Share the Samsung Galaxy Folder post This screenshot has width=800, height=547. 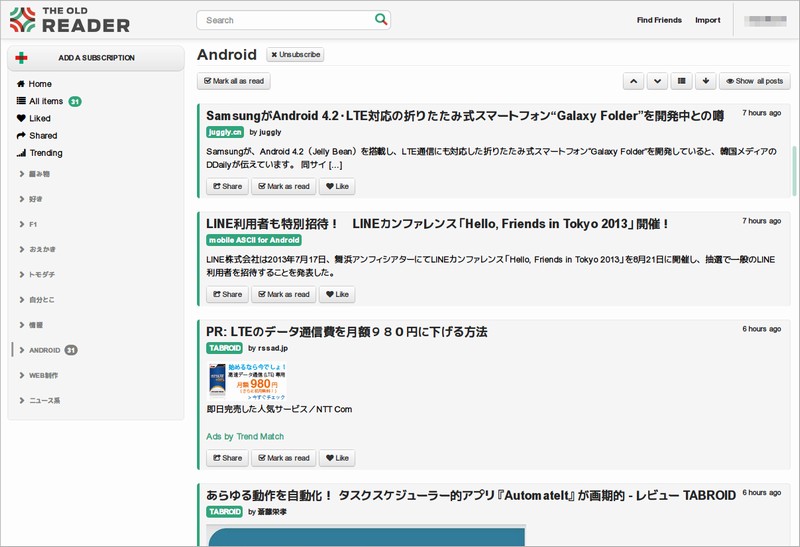point(228,186)
